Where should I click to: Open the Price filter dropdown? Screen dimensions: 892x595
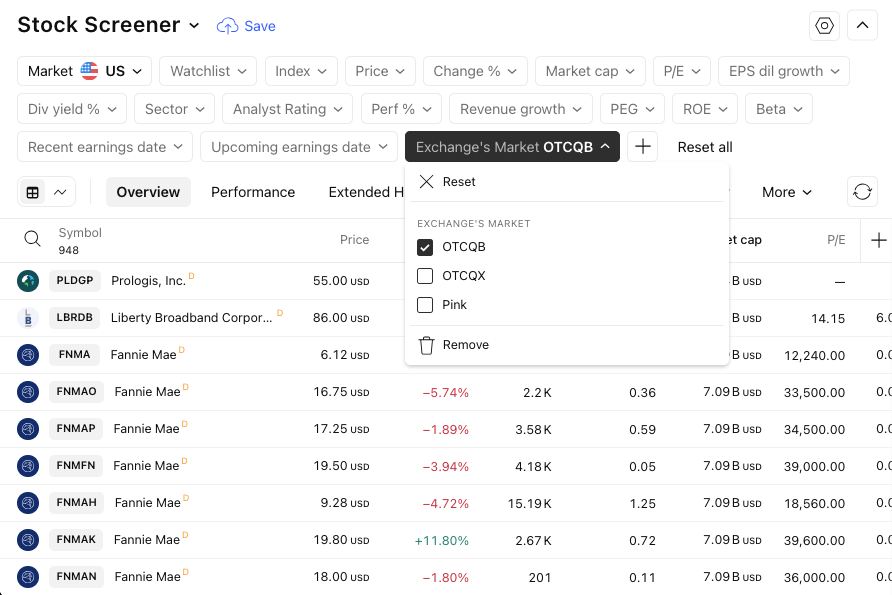point(380,71)
